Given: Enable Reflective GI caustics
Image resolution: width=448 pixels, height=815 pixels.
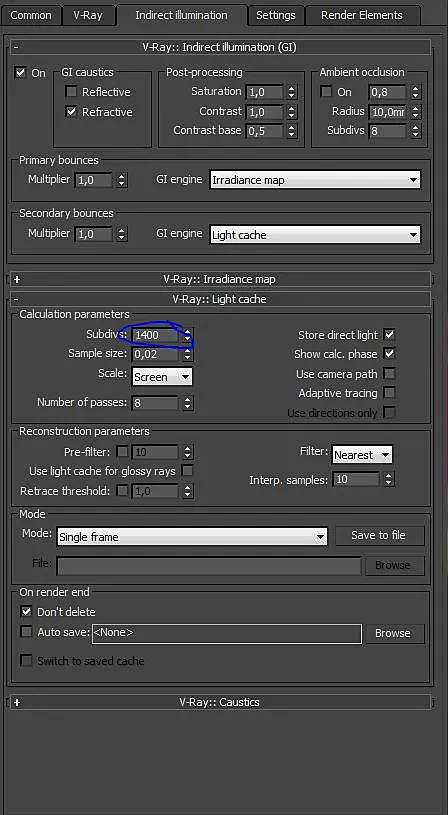Looking at the screenshot, I should 71,92.
